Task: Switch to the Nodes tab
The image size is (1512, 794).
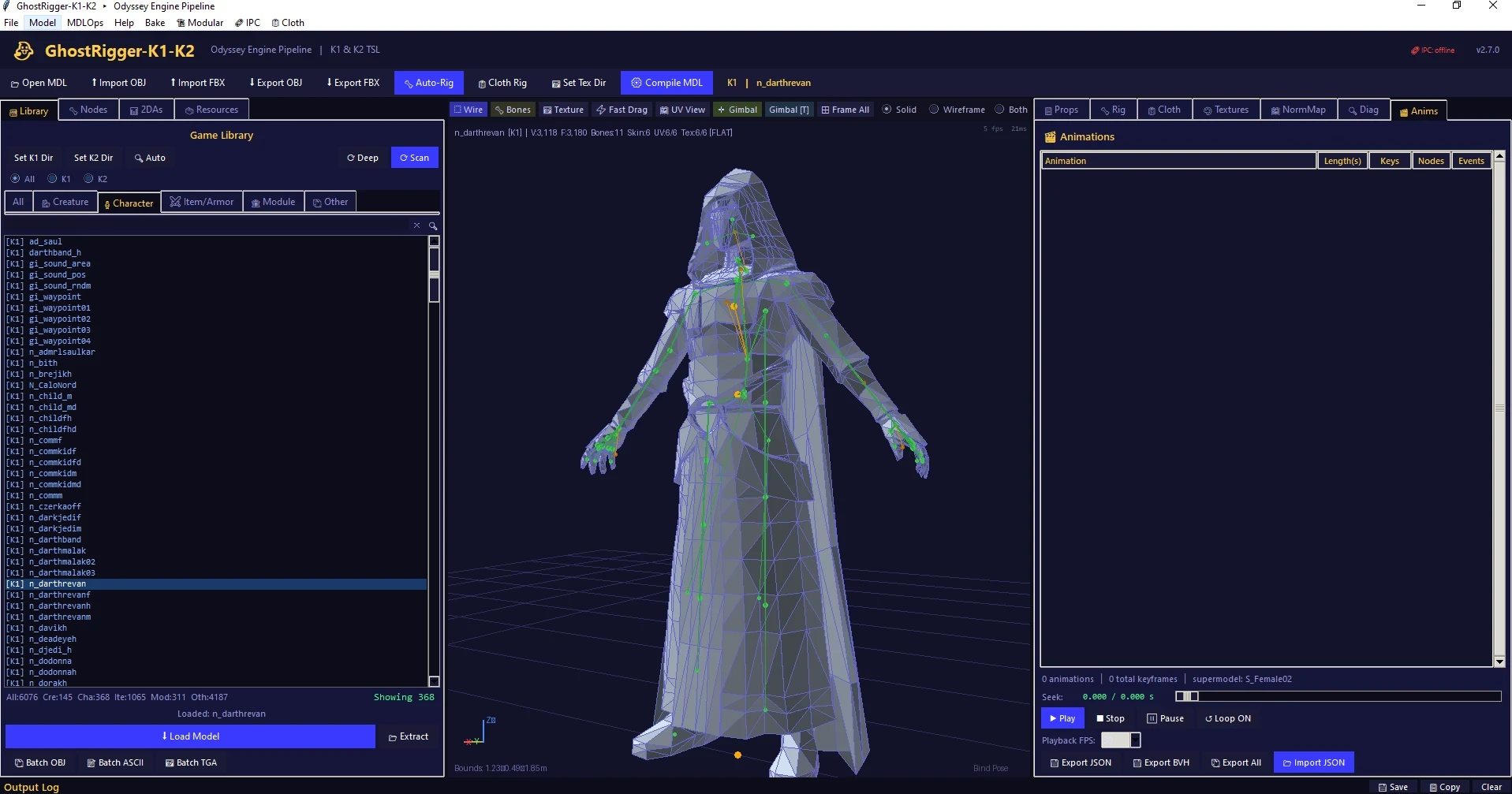Action: pos(88,110)
